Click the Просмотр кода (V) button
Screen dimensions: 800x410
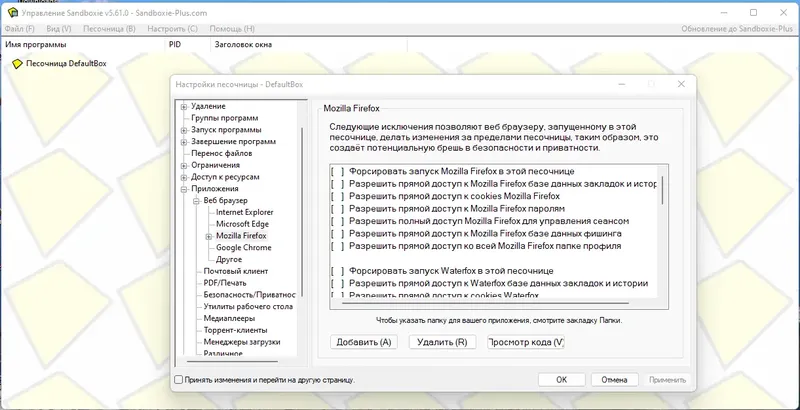tap(526, 342)
